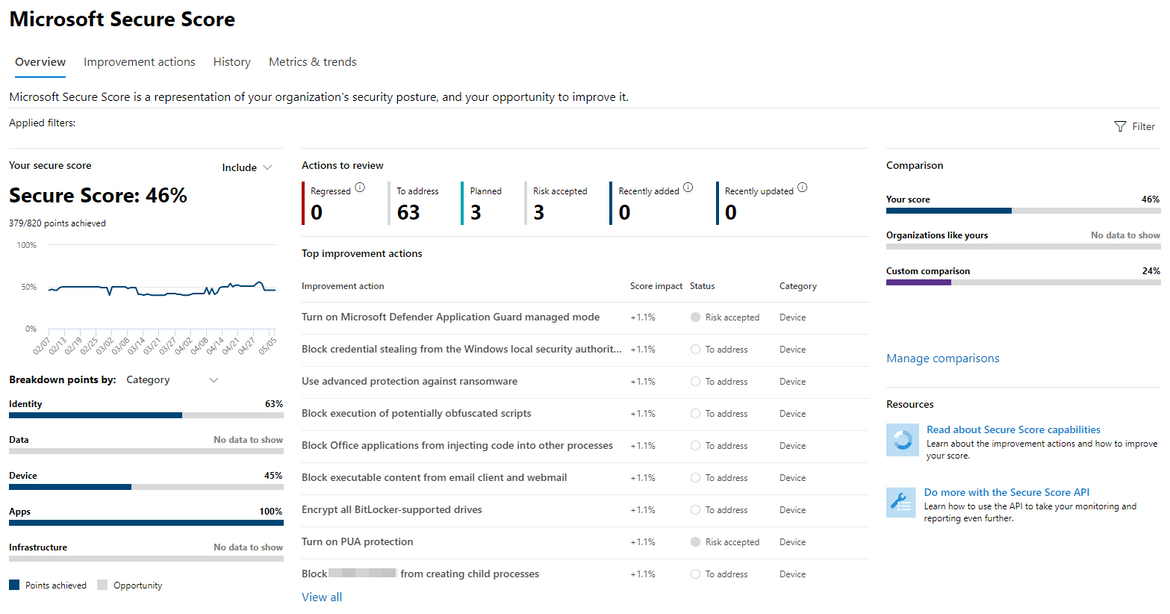Click the info icon next to Regressed
The height and width of the screenshot is (614, 1170).
[x=360, y=187]
